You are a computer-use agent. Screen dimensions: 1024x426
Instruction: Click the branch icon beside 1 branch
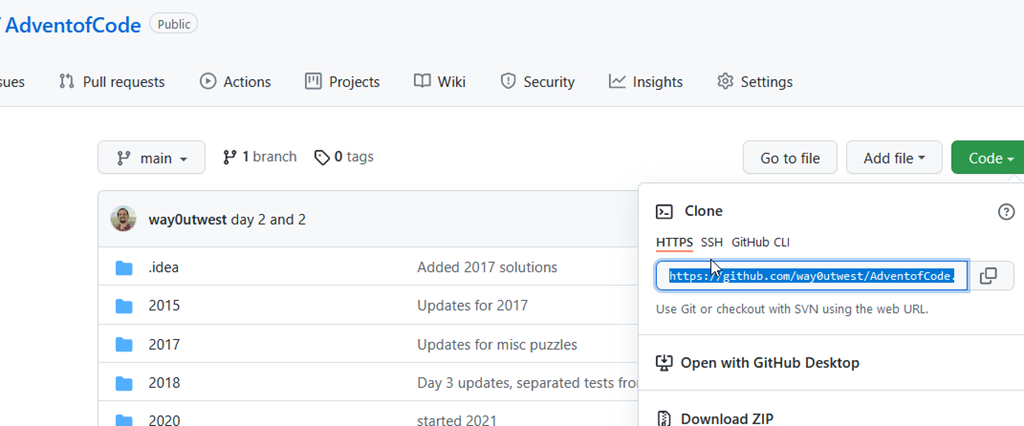click(x=230, y=157)
